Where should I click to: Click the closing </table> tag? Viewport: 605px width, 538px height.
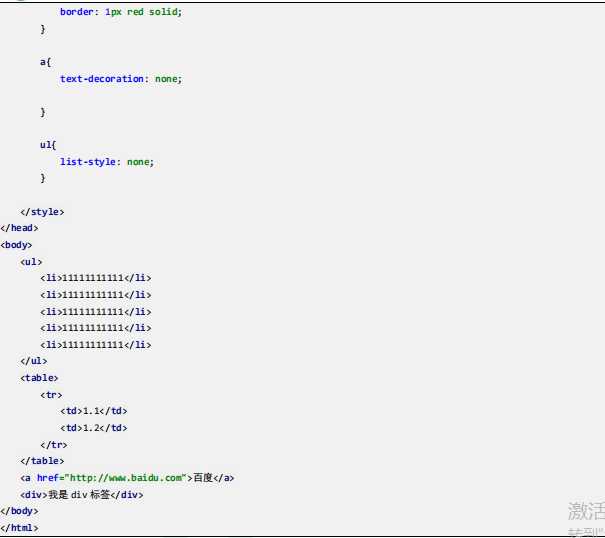tap(42, 461)
